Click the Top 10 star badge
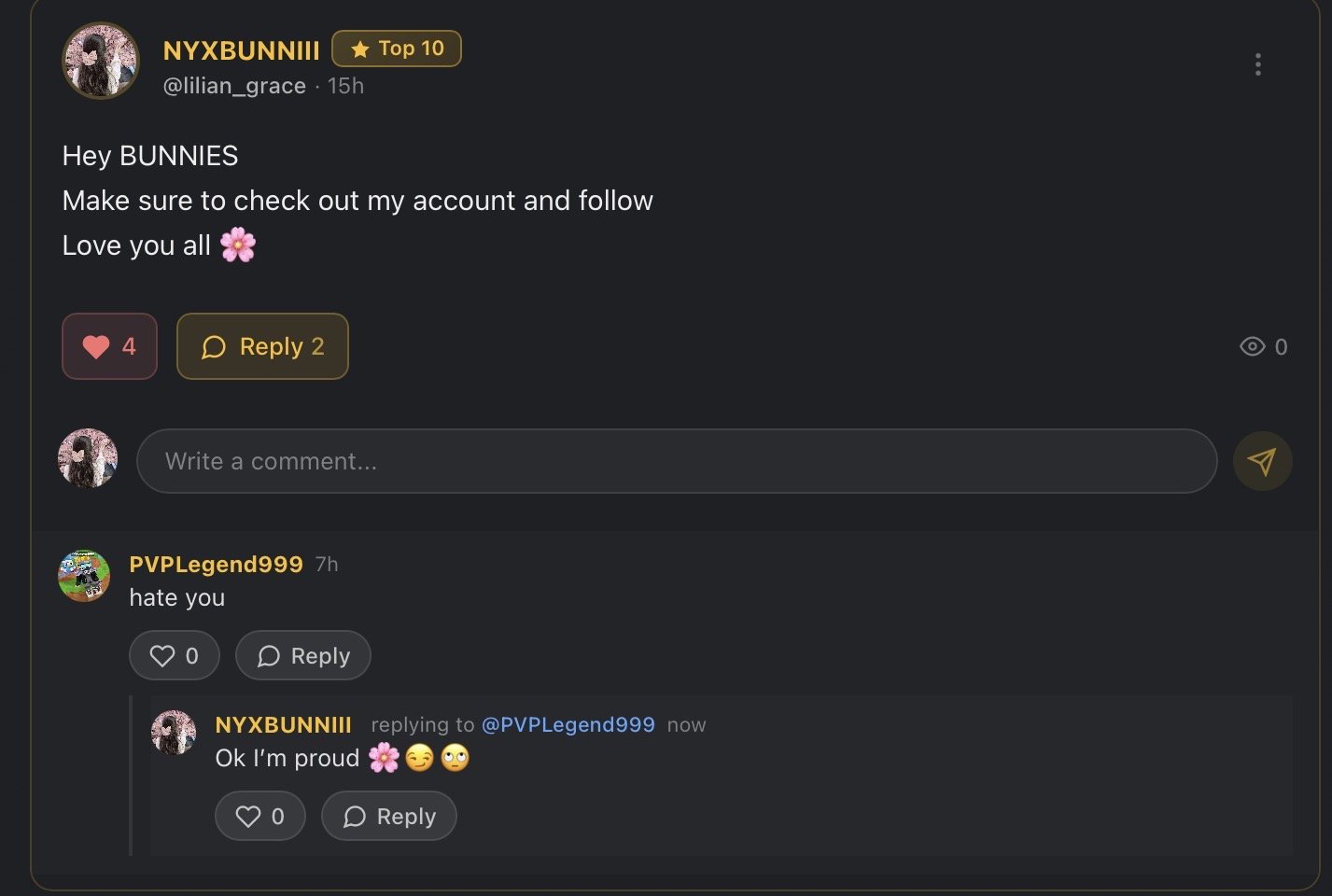 [x=397, y=49]
